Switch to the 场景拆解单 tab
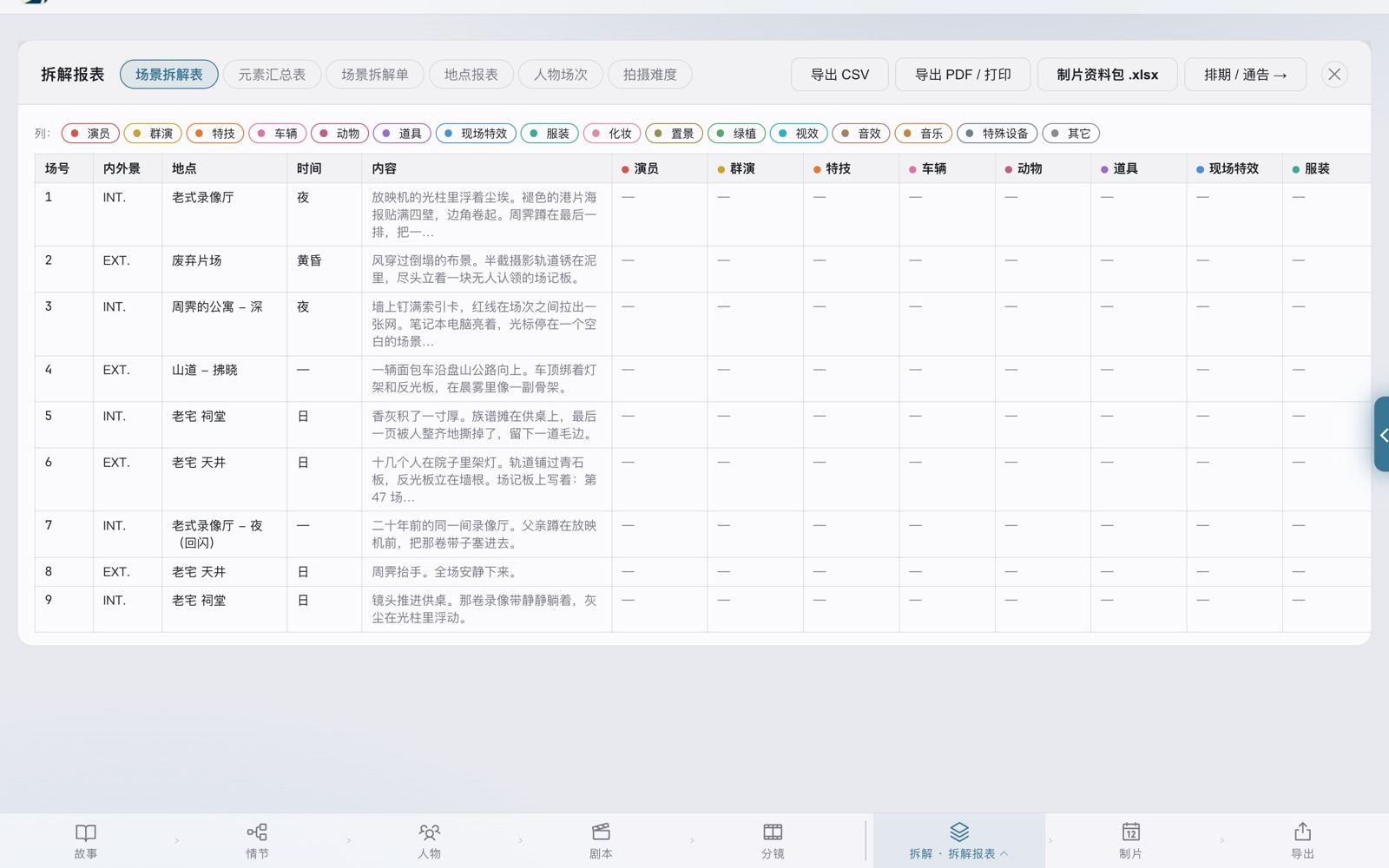The height and width of the screenshot is (868, 1389). [375, 75]
